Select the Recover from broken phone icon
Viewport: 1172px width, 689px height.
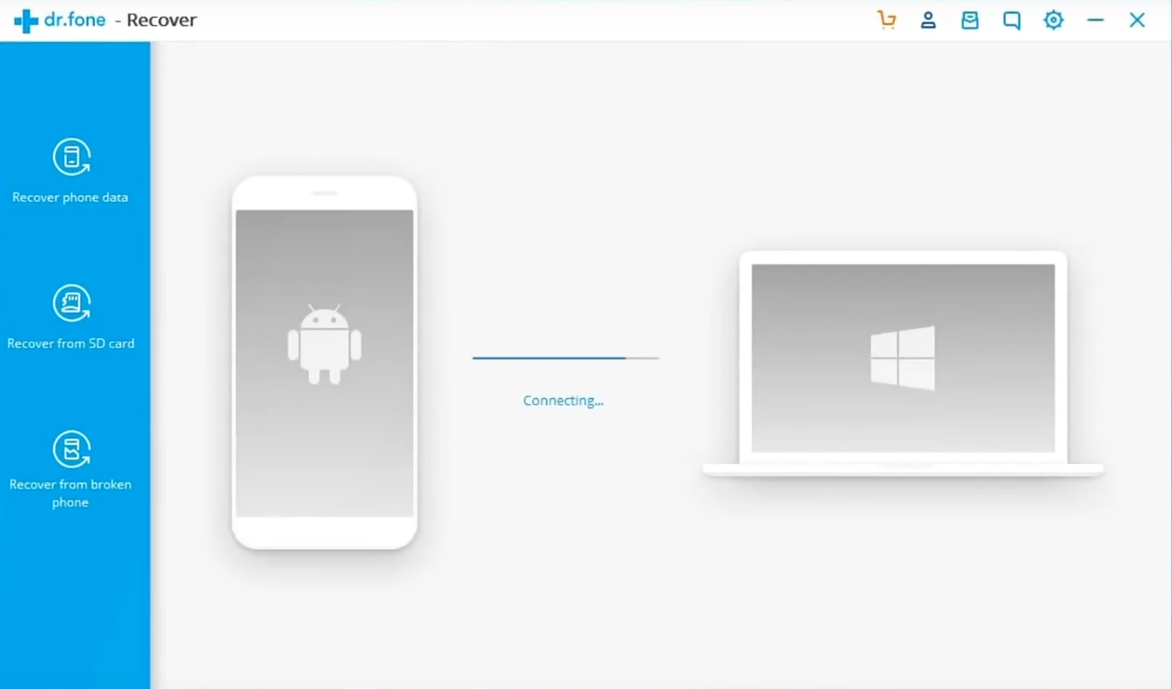pos(72,449)
